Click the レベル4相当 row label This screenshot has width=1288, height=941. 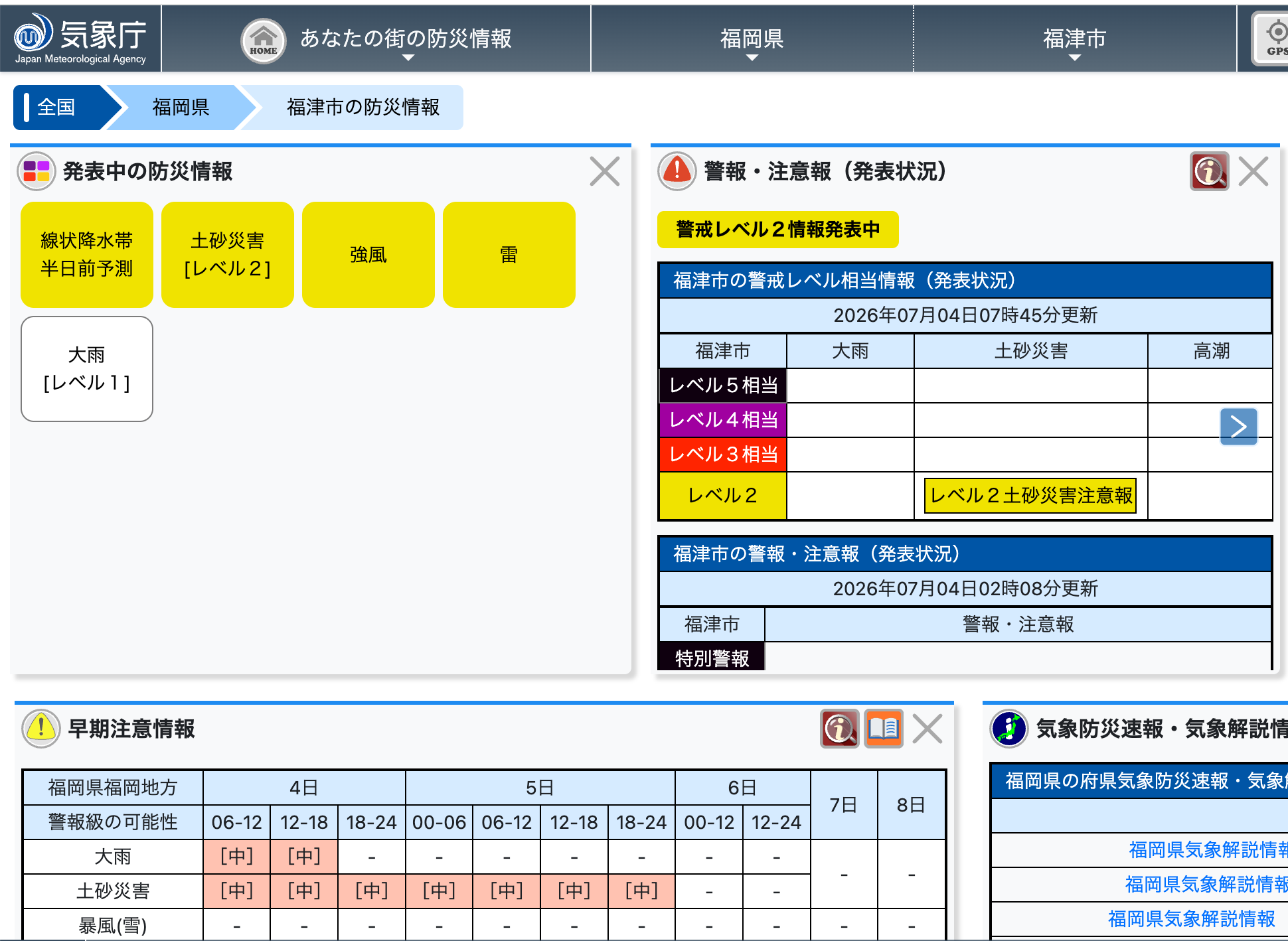pos(723,420)
